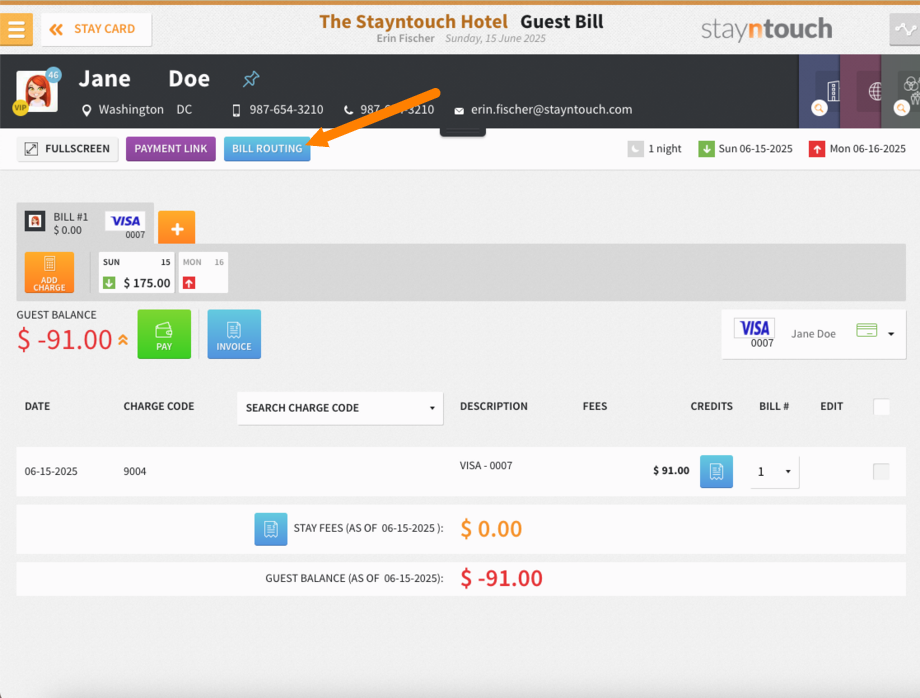Open the travel agent globe icon
Image resolution: width=920 pixels, height=698 pixels.
point(875,91)
